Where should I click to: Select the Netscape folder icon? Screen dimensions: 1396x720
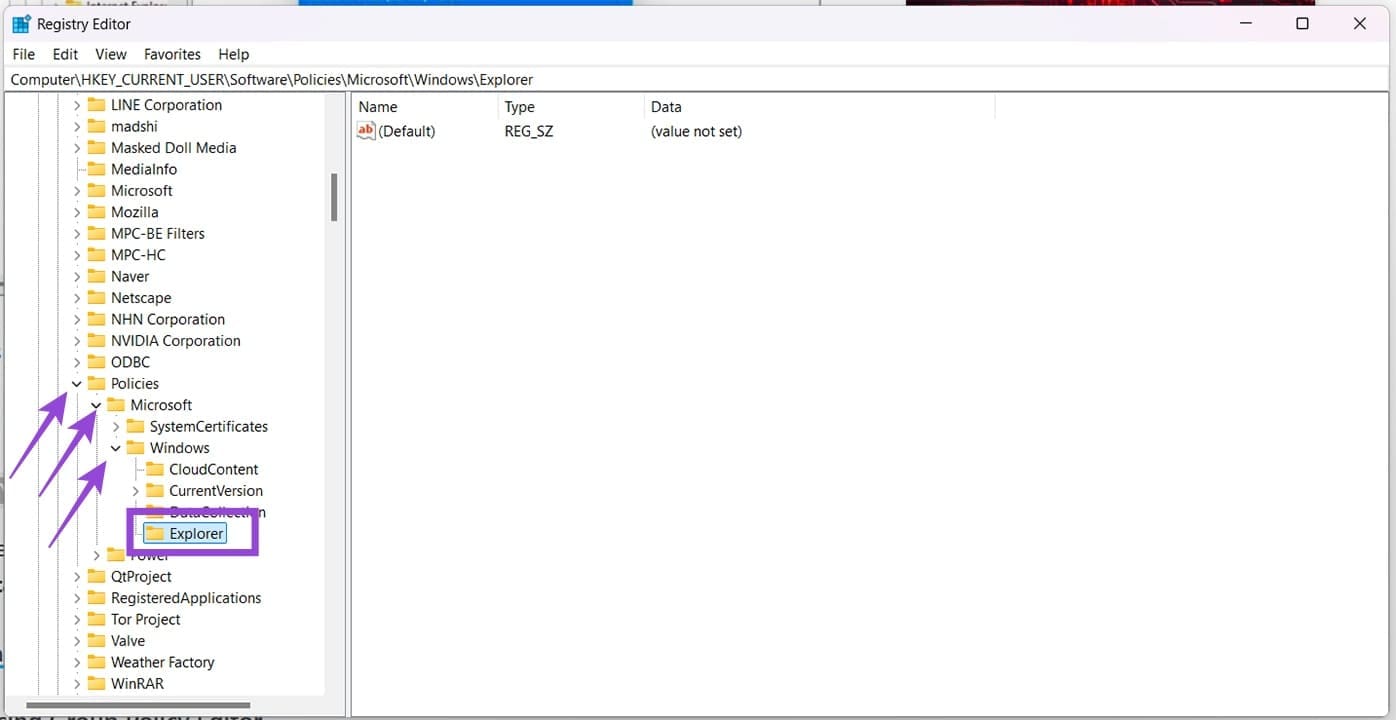pos(96,298)
